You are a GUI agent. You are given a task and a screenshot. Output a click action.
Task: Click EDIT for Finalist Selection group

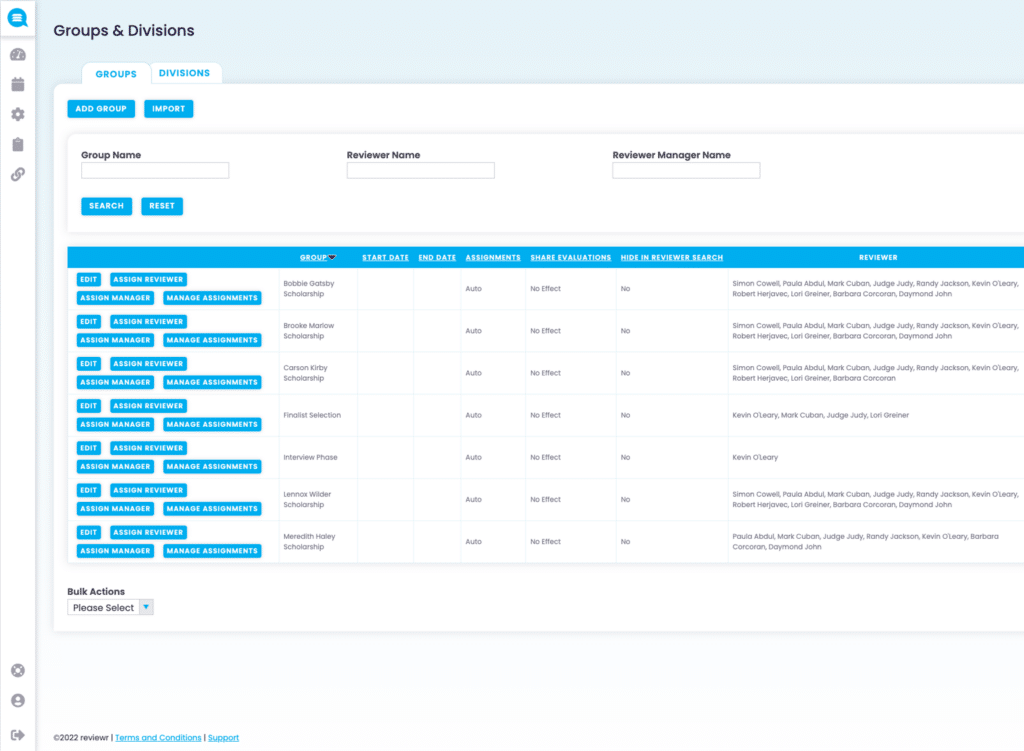(x=88, y=405)
